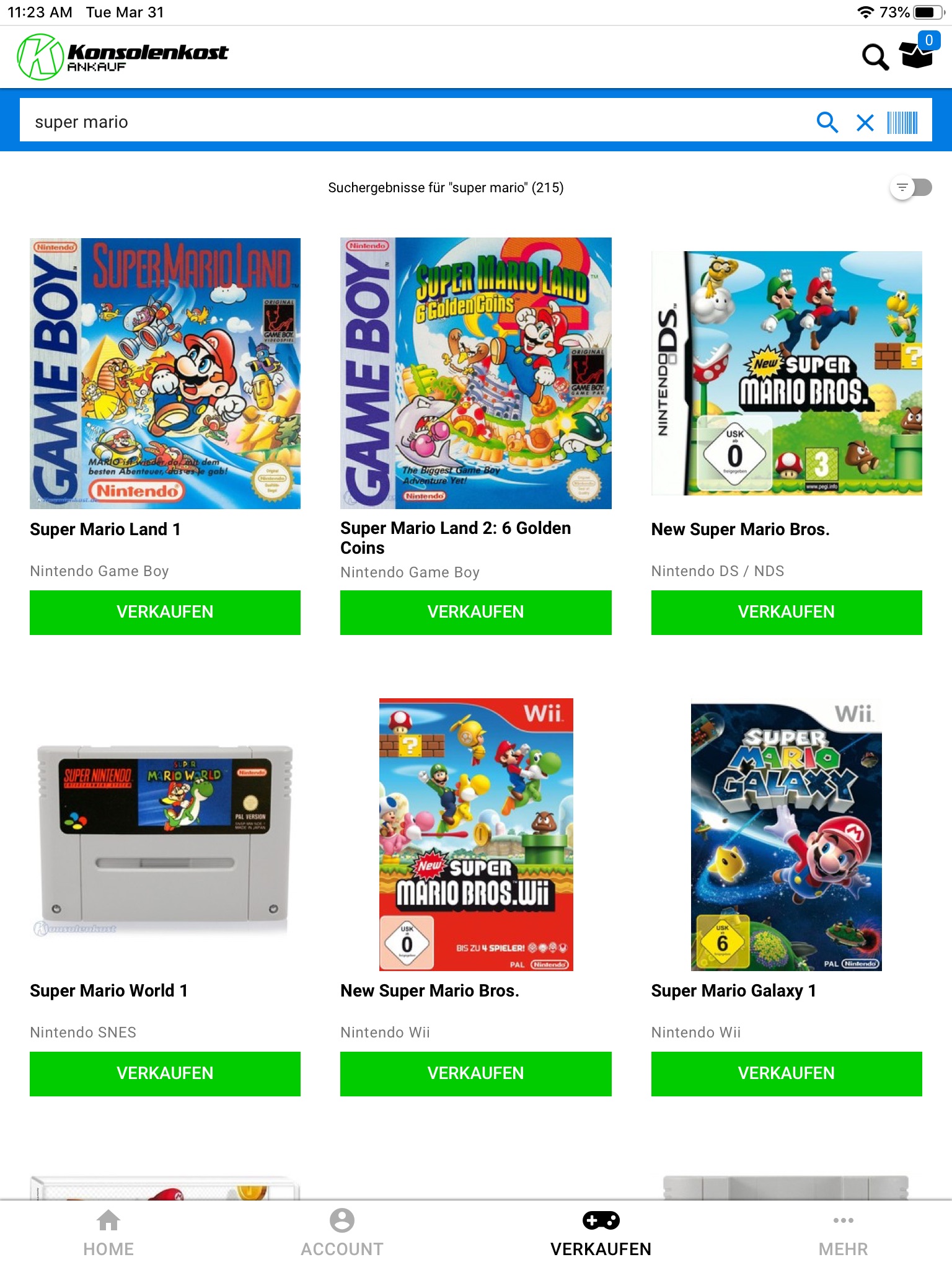952x1270 pixels.
Task: Focus the 'super mario' search input field
Action: coord(415,122)
